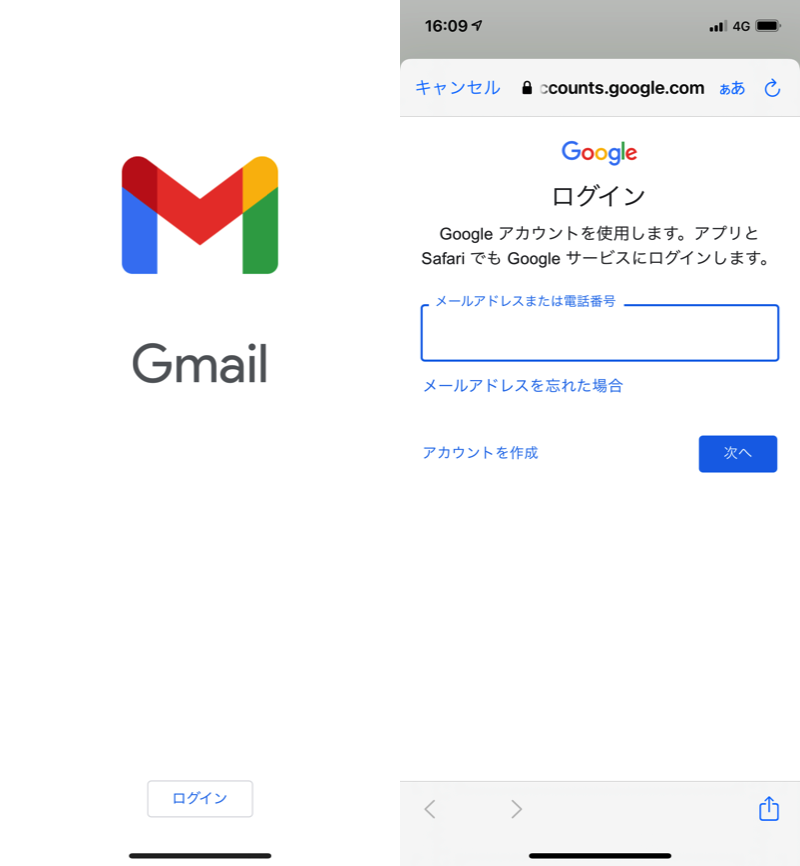
Task: Open the share sheet icon
Action: pyautogui.click(x=769, y=809)
